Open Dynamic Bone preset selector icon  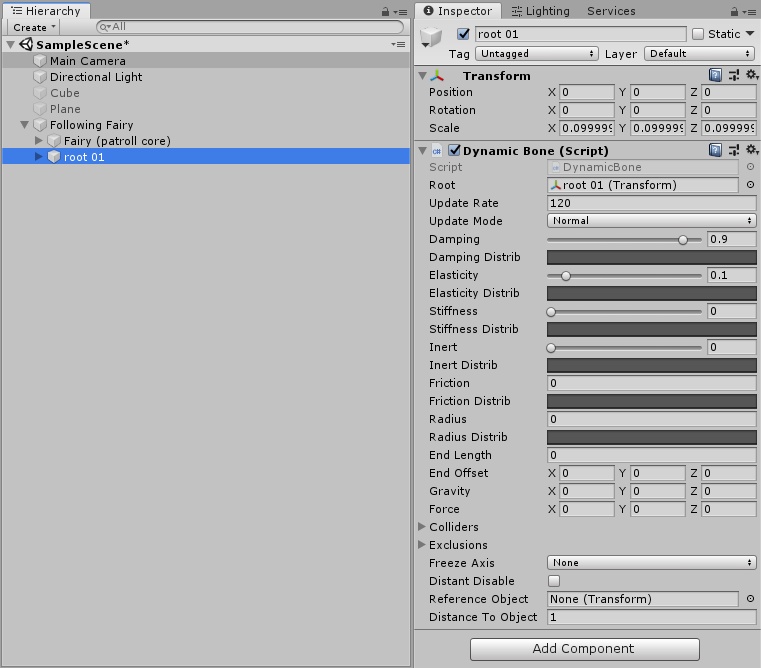pyautogui.click(x=733, y=150)
